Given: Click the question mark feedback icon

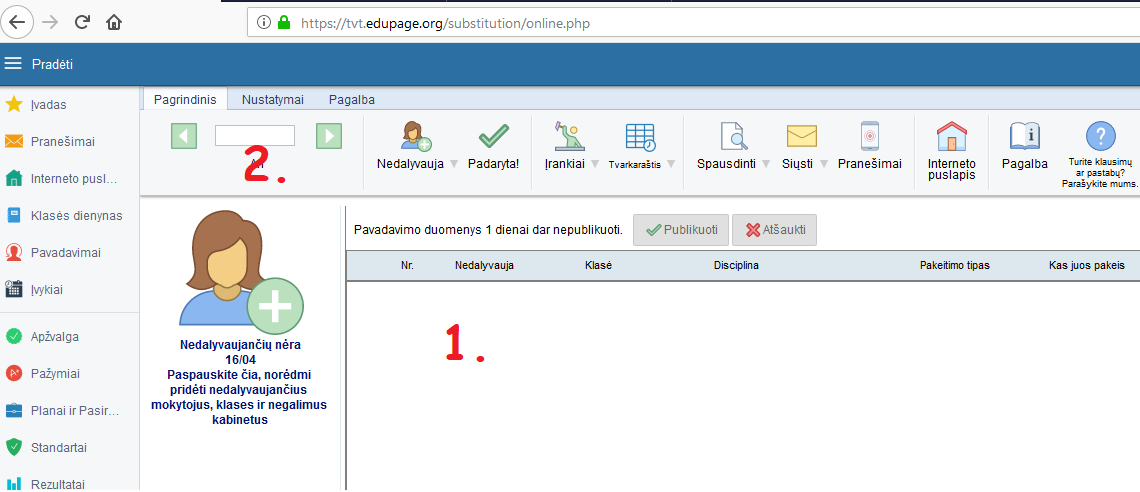Looking at the screenshot, I should click(1100, 136).
